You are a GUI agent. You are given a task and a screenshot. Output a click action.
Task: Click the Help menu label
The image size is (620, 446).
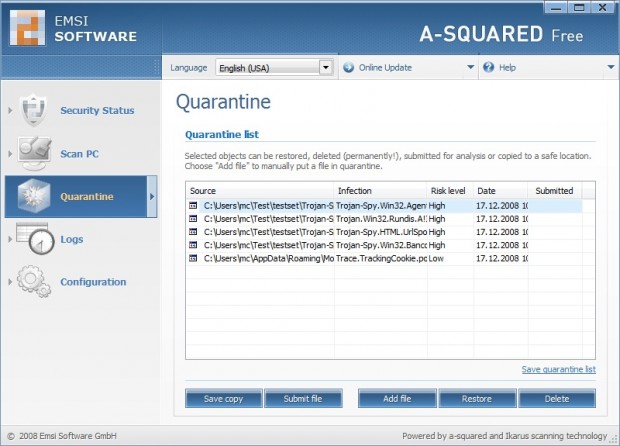tap(507, 68)
